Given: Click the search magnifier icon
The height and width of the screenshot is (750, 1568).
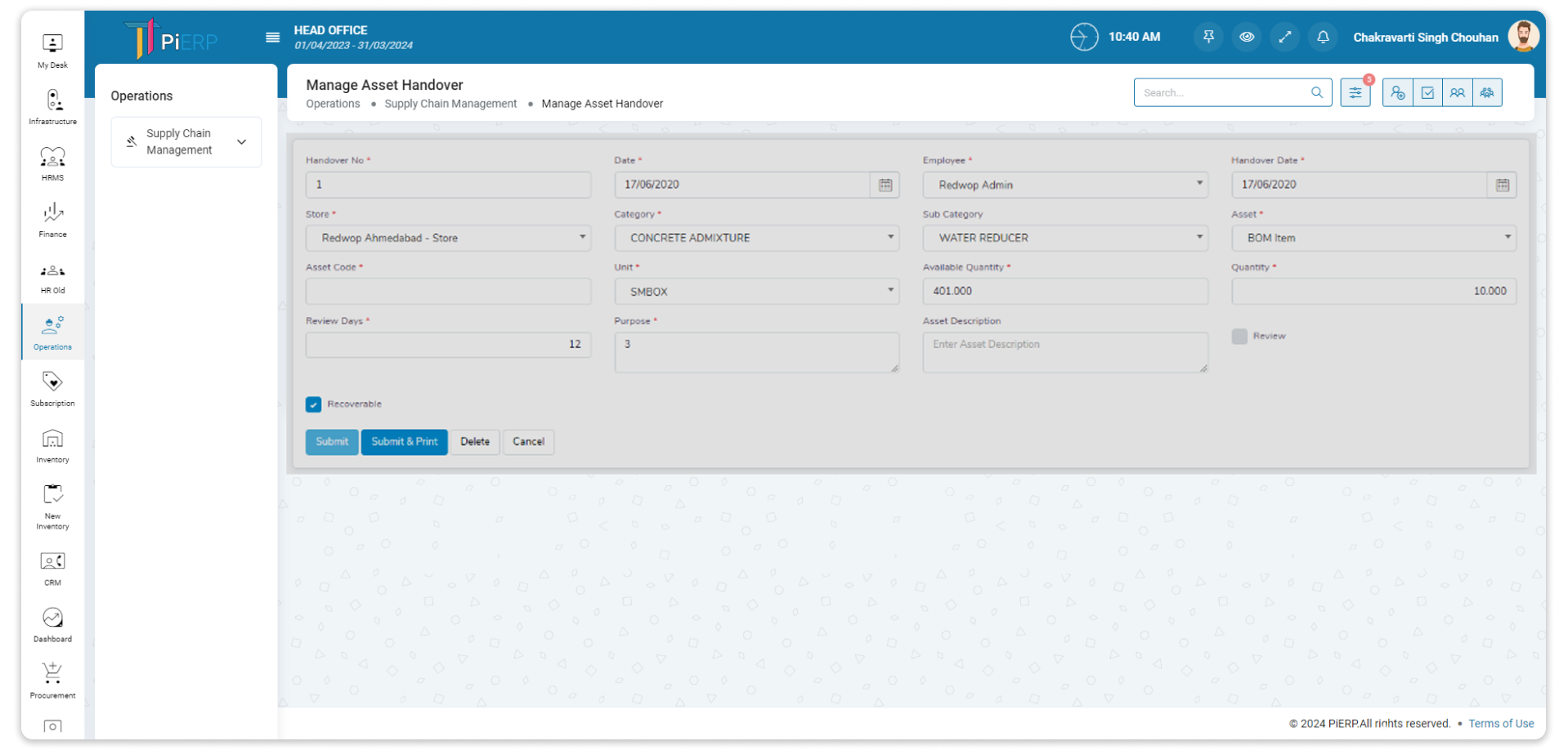Looking at the screenshot, I should pos(1316,93).
